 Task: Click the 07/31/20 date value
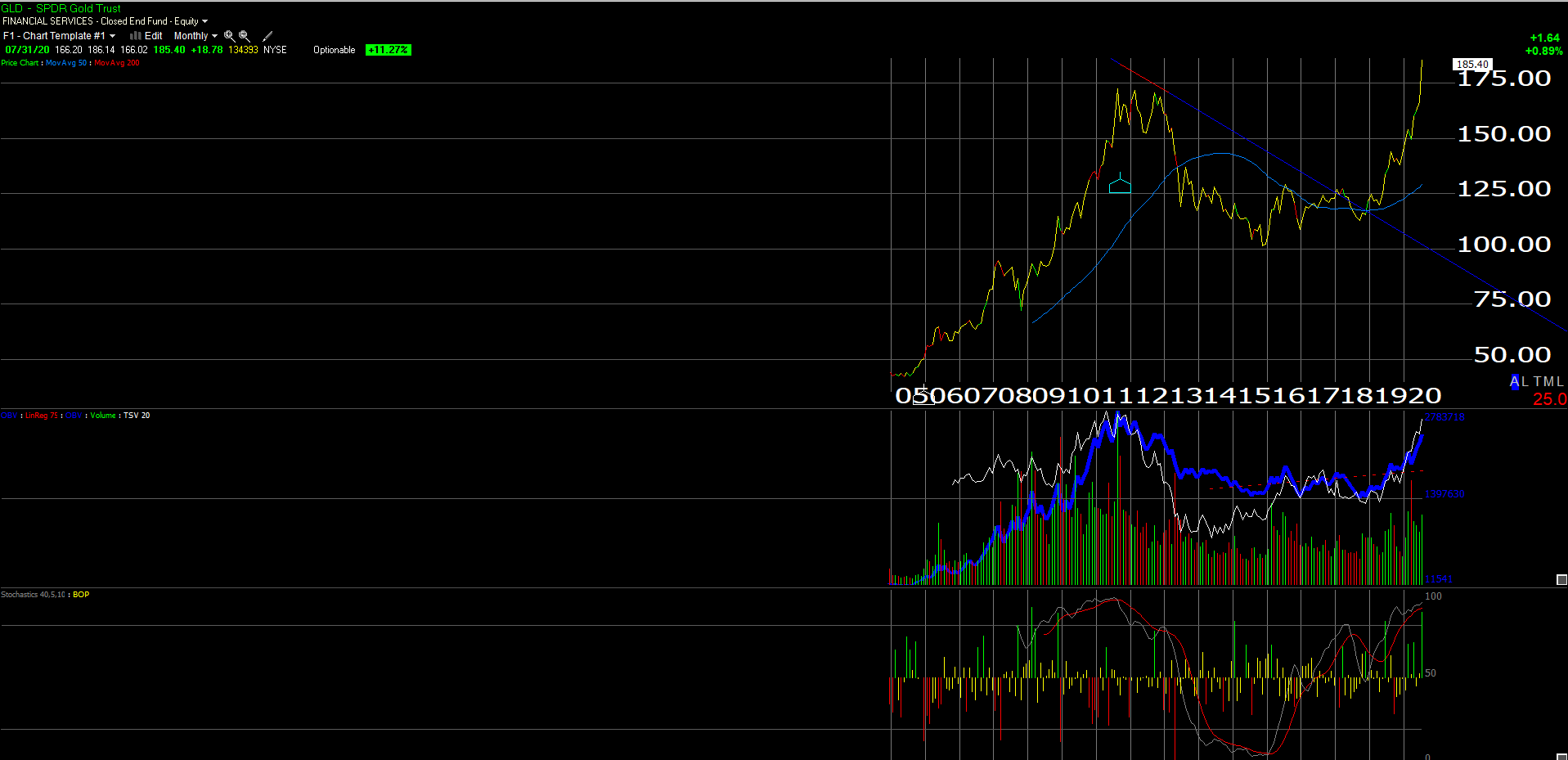[x=27, y=50]
